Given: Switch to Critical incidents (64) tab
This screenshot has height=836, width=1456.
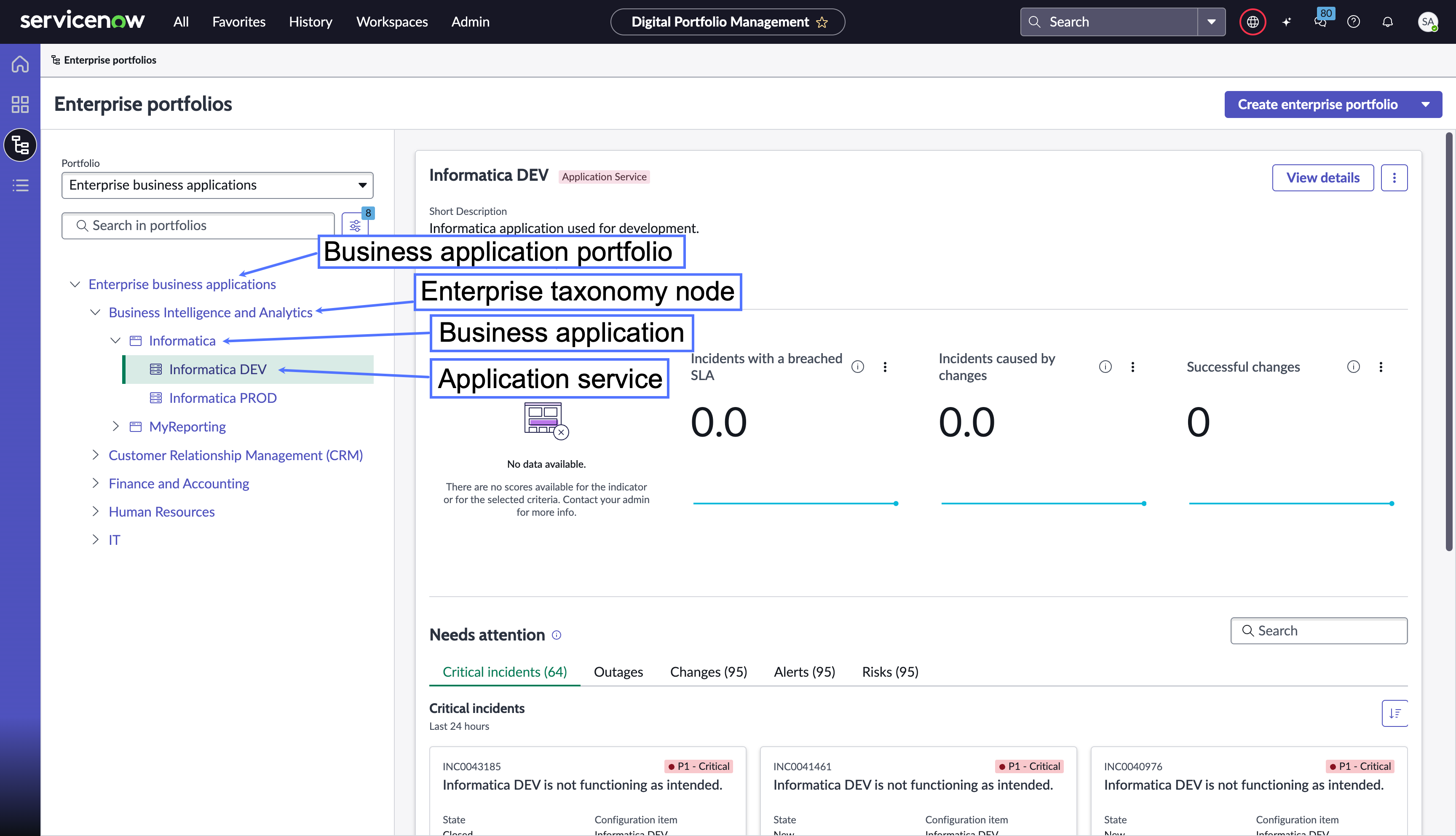Looking at the screenshot, I should 504,672.
